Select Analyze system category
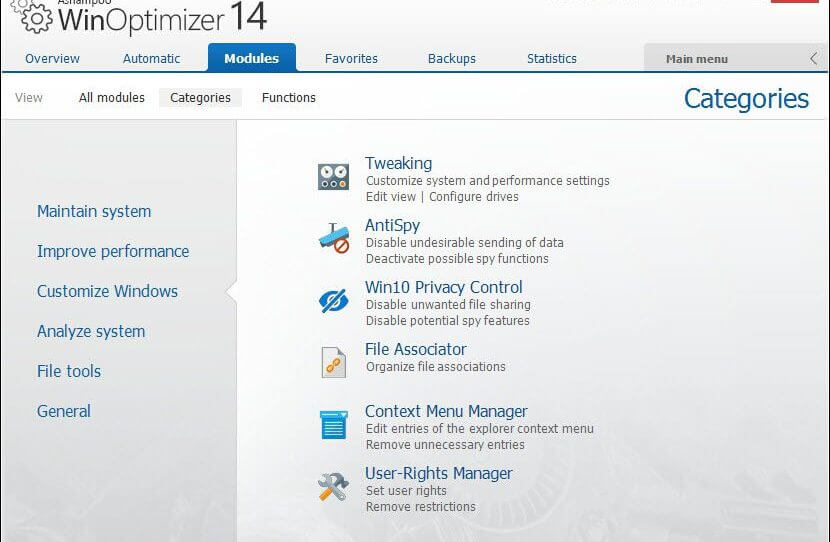The image size is (830, 542). pos(91,331)
